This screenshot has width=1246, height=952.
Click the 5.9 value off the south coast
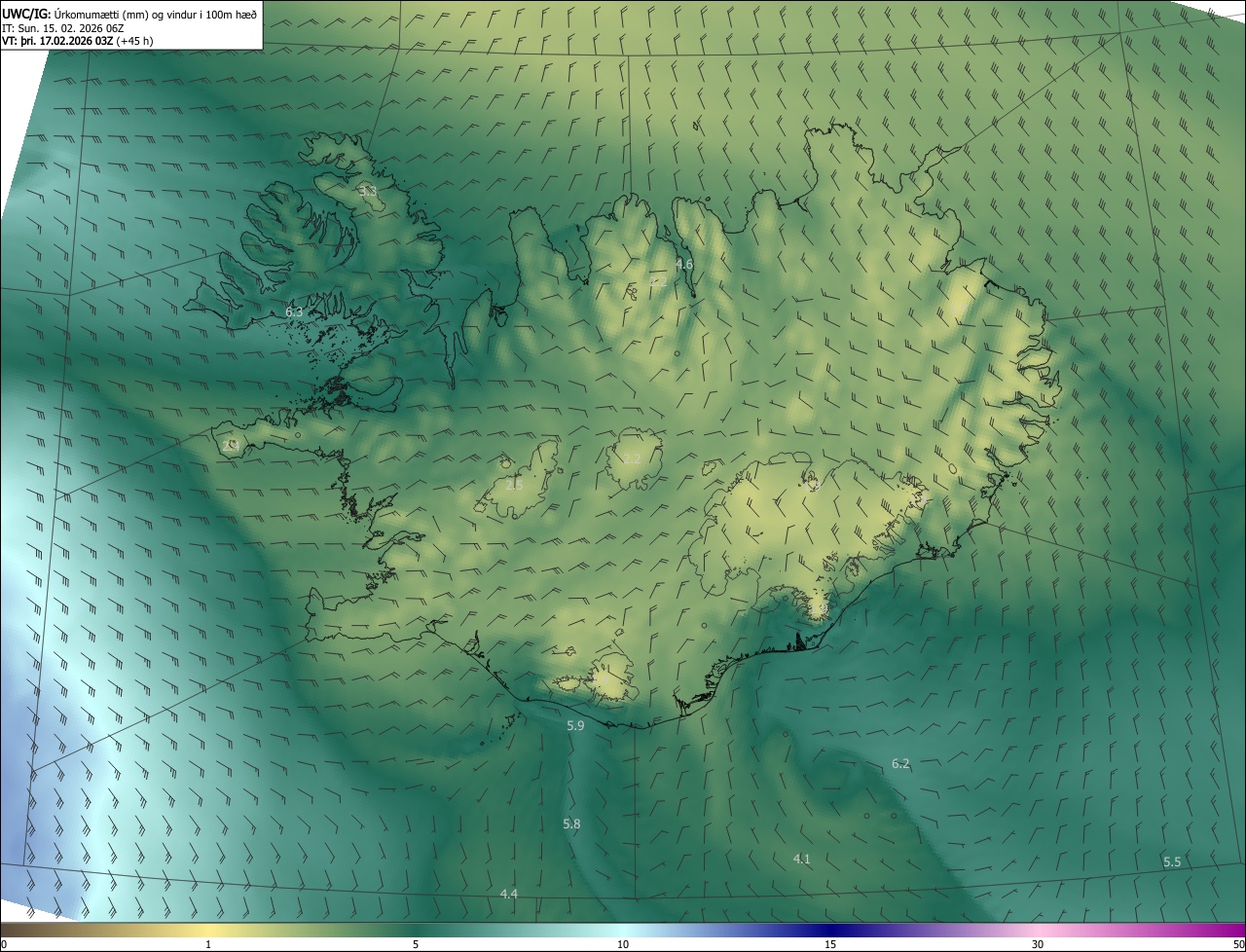pyautogui.click(x=575, y=726)
